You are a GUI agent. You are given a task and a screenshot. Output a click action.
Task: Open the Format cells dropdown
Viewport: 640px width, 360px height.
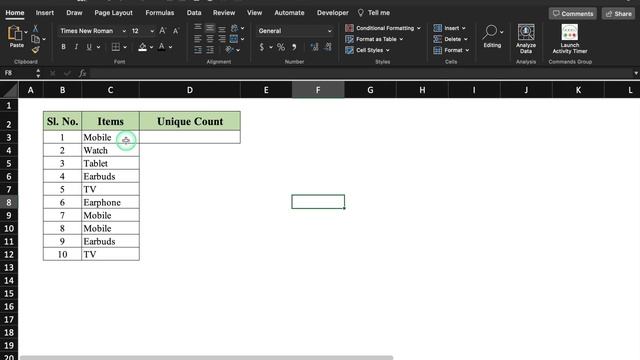[x=451, y=50]
